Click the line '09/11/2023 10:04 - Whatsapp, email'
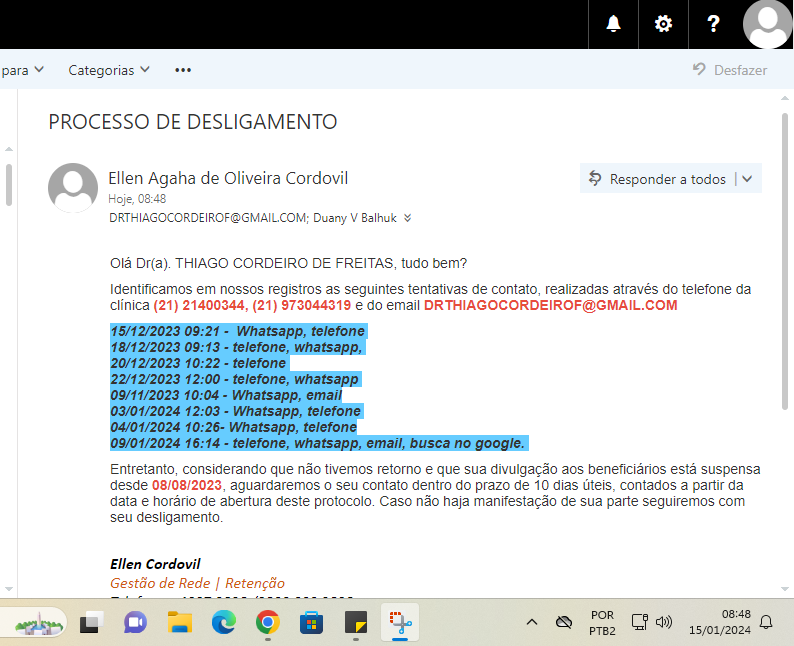Viewport: 794px width, 646px height. click(226, 395)
